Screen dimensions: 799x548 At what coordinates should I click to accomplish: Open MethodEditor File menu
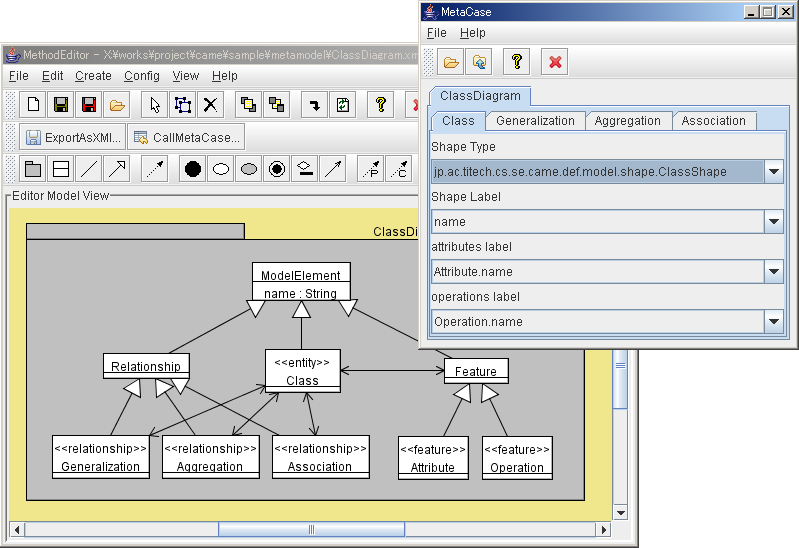[x=19, y=76]
